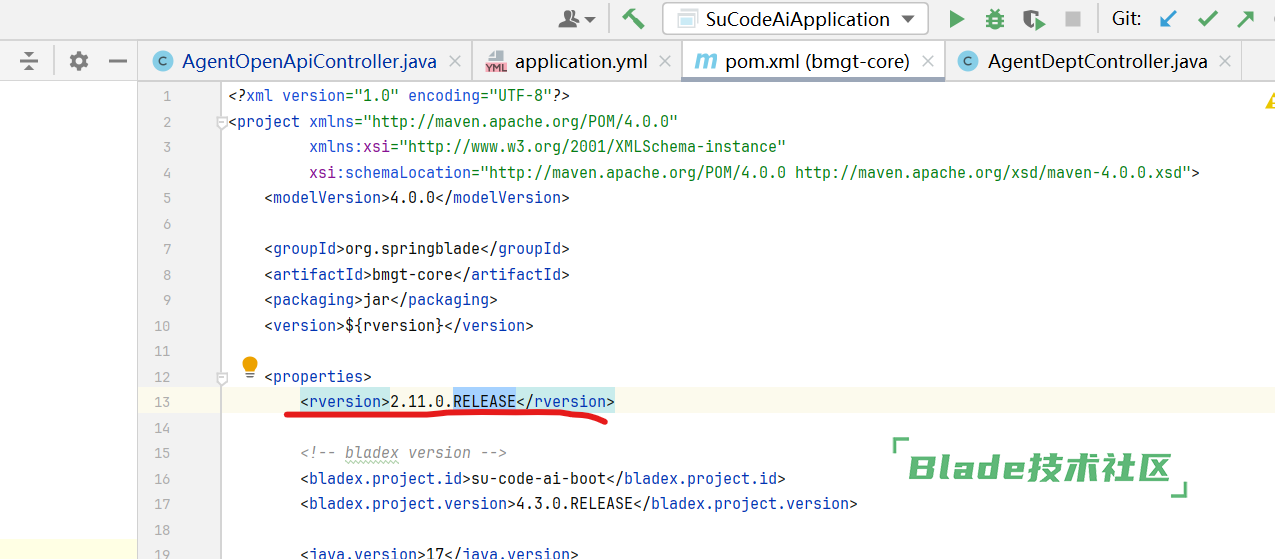
Task: Open the user profile dropdown
Action: pyautogui.click(x=577, y=19)
